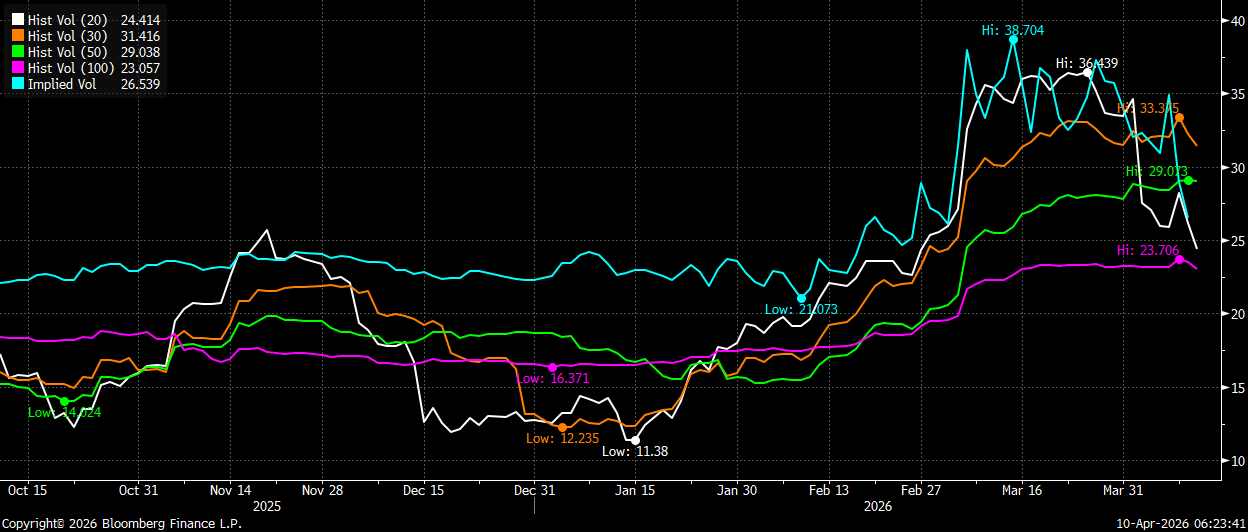Viewport: 1248px width, 532px height.
Task: Click the white Hist Vol (20) legend swatch
Action: pos(16,20)
